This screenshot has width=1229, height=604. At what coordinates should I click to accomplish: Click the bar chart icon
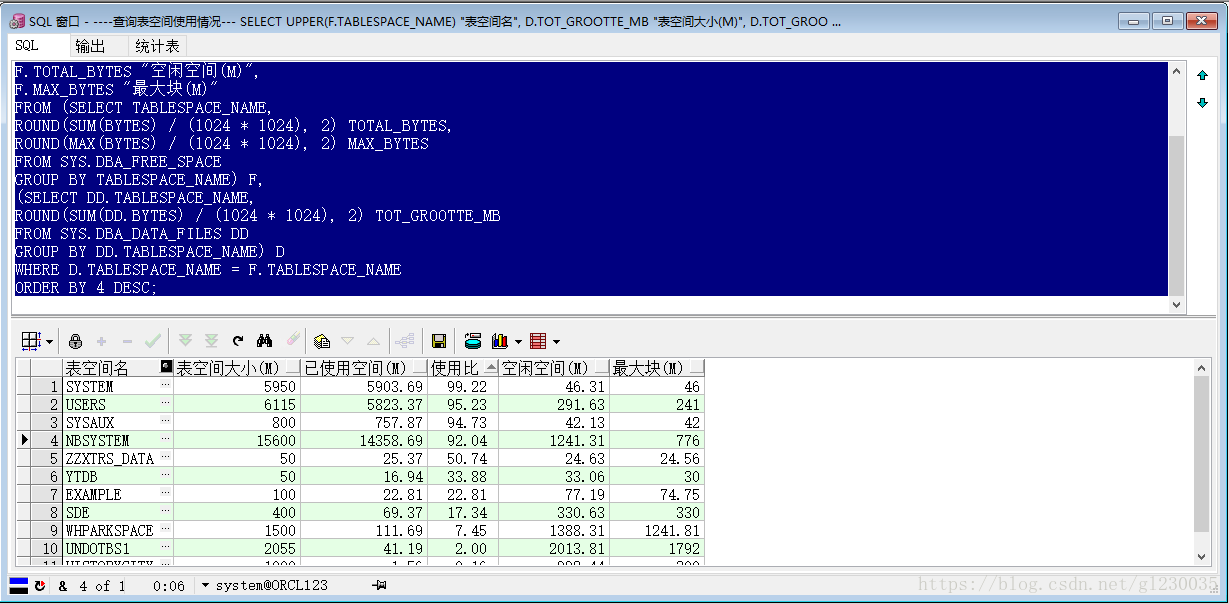pyautogui.click(x=500, y=341)
